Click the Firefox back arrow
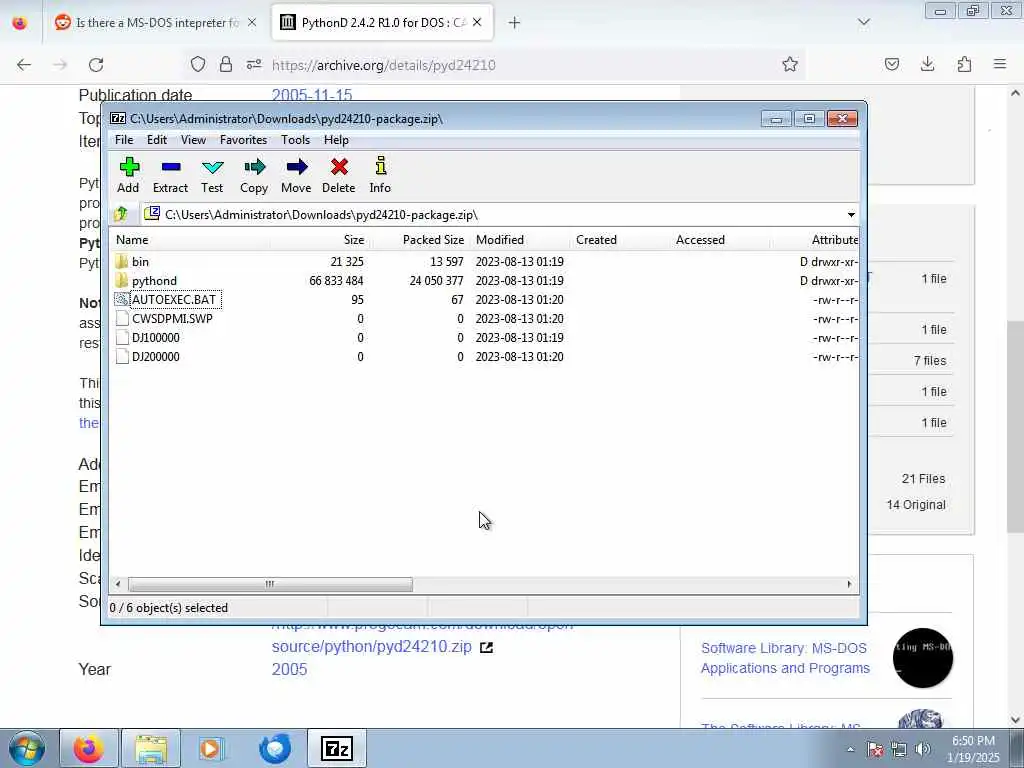 [24, 65]
